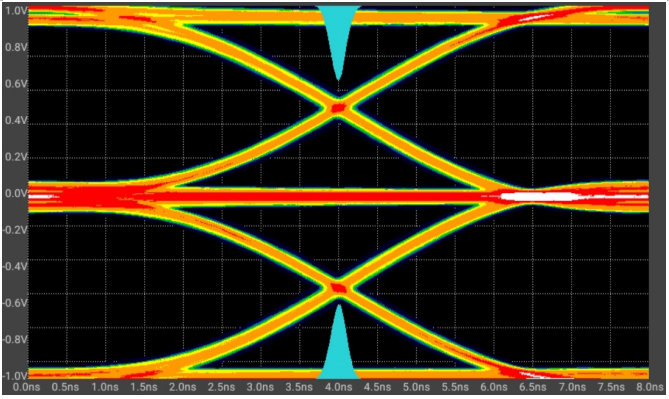Click the 8.0ns time axis label
Screen dimensions: 669x399
650,387
